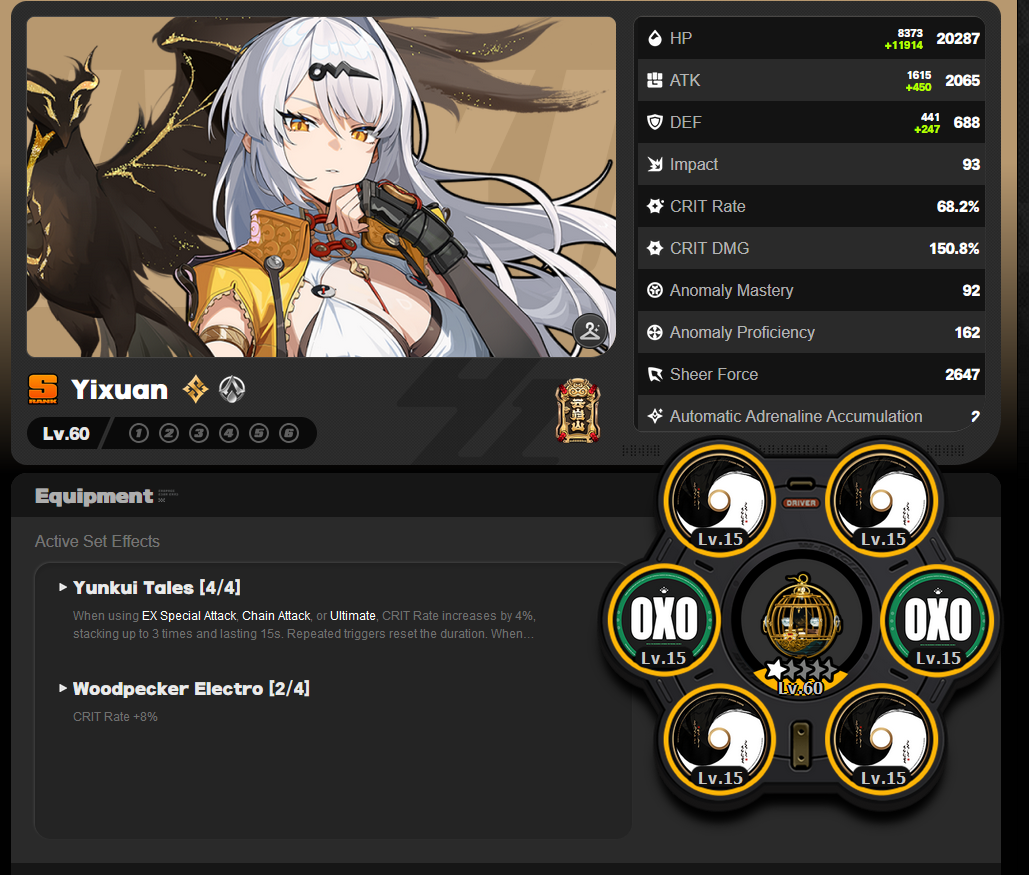Select mindscape cinema node 3
Screen dimensions: 1029x875
pyautogui.click(x=199, y=433)
